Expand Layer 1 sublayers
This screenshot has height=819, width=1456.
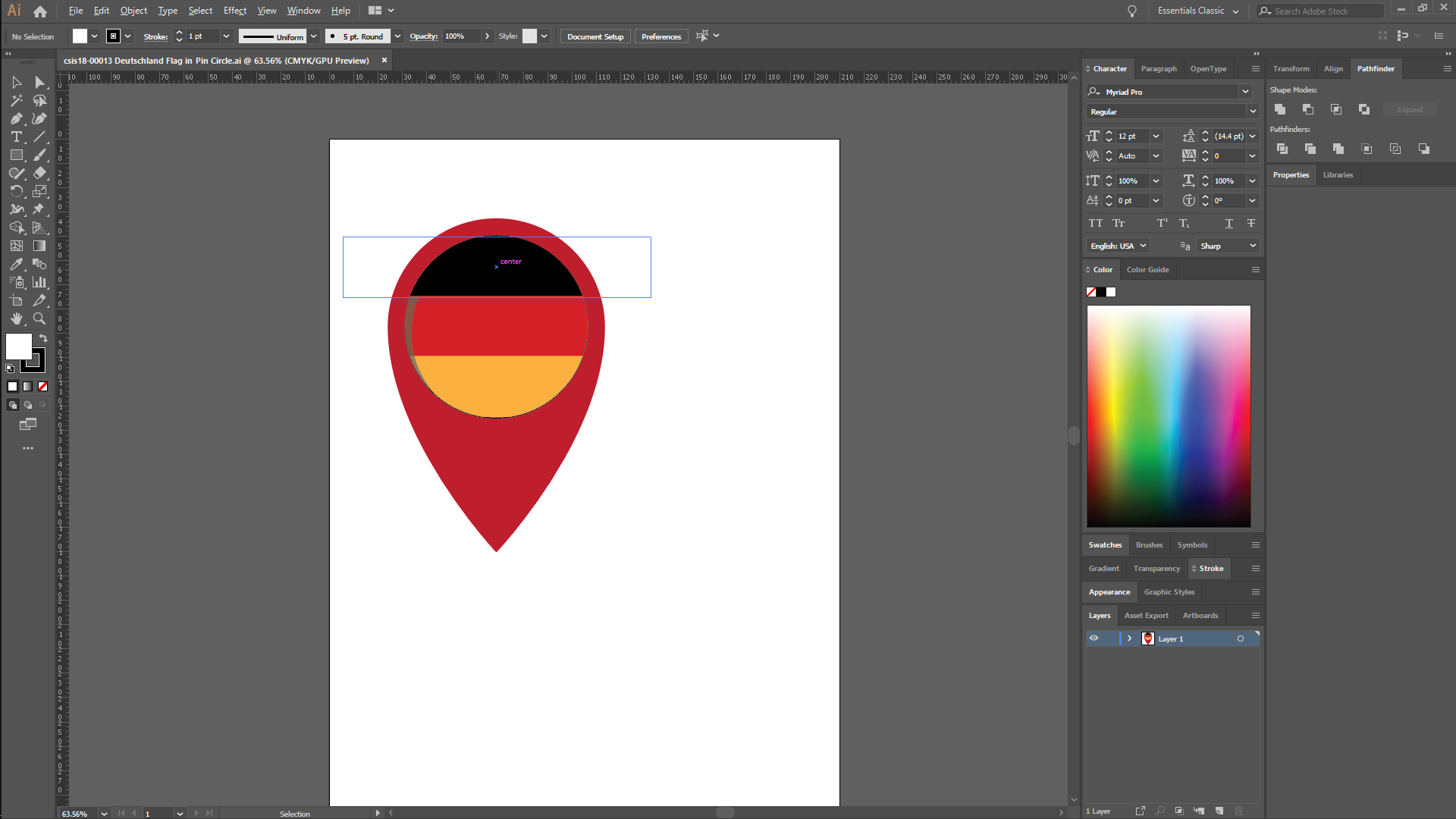click(1129, 639)
